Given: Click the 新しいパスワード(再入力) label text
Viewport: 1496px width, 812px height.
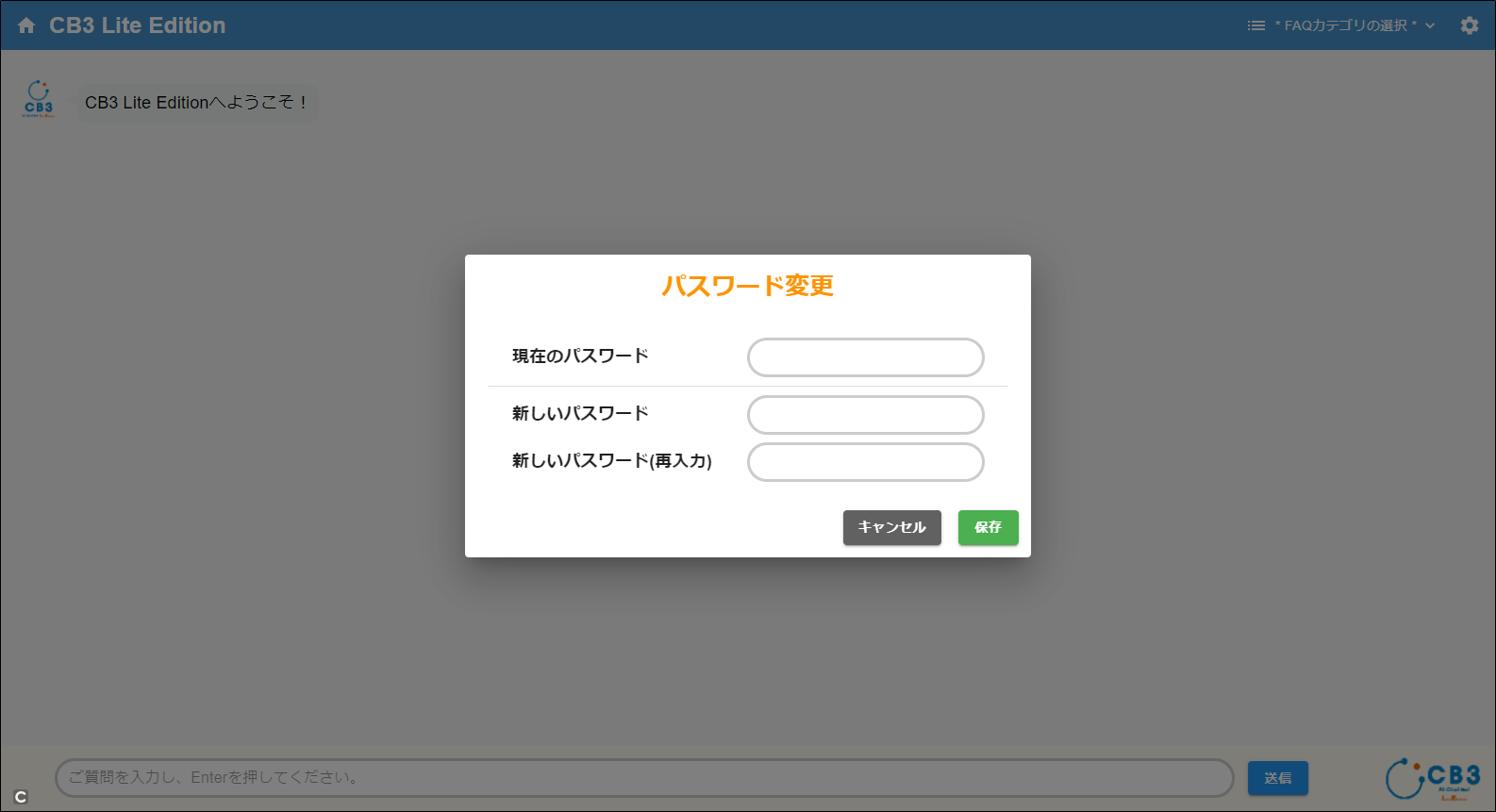Looking at the screenshot, I should [611, 461].
